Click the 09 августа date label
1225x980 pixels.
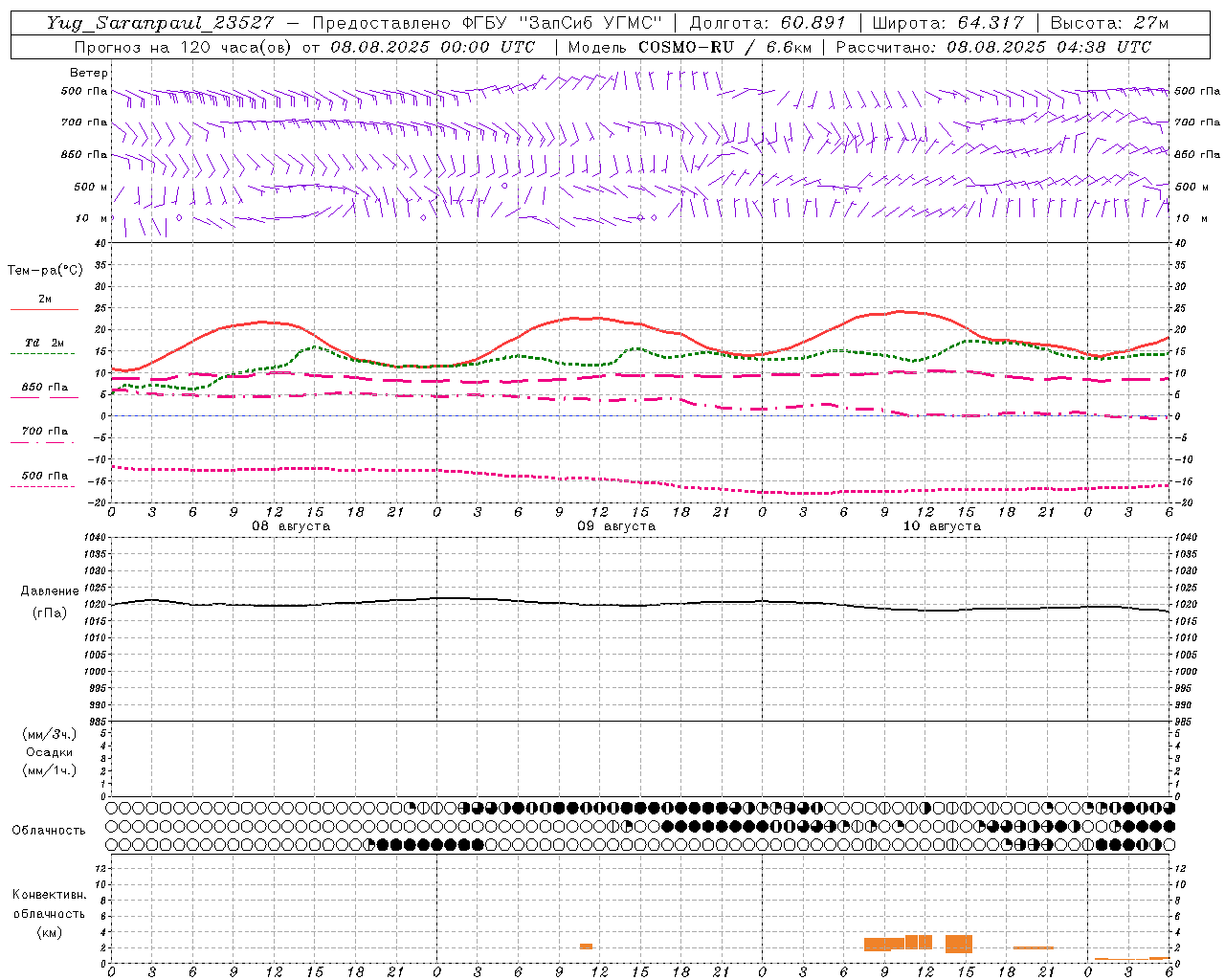click(x=616, y=526)
